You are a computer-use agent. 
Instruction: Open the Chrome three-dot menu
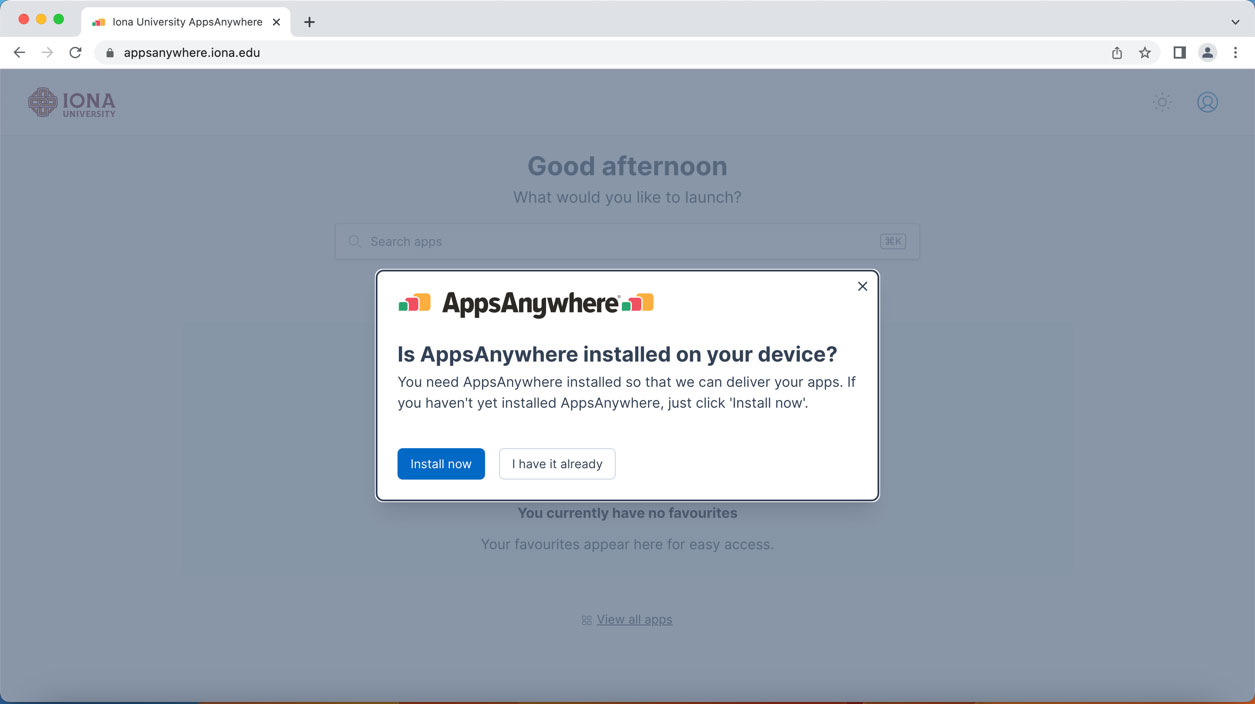1235,53
